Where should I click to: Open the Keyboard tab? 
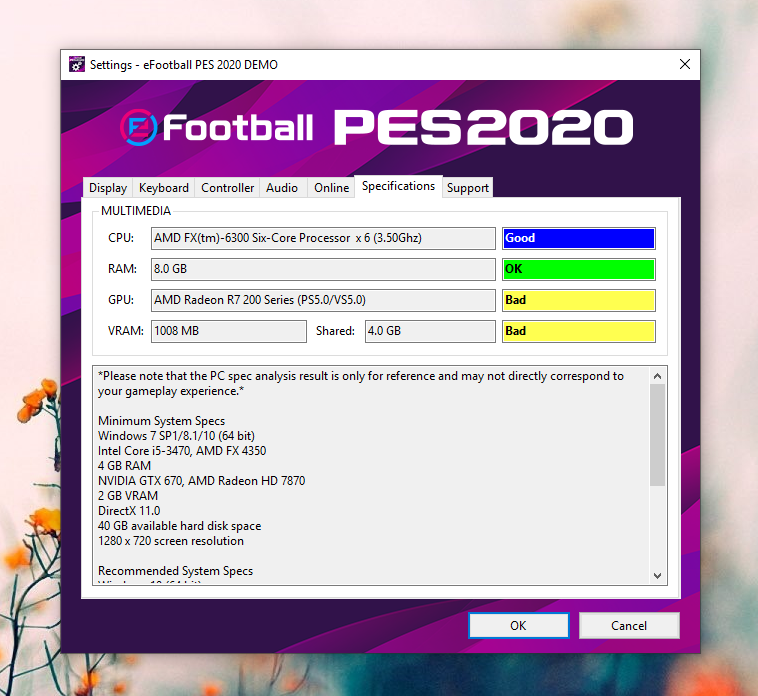pyautogui.click(x=163, y=188)
